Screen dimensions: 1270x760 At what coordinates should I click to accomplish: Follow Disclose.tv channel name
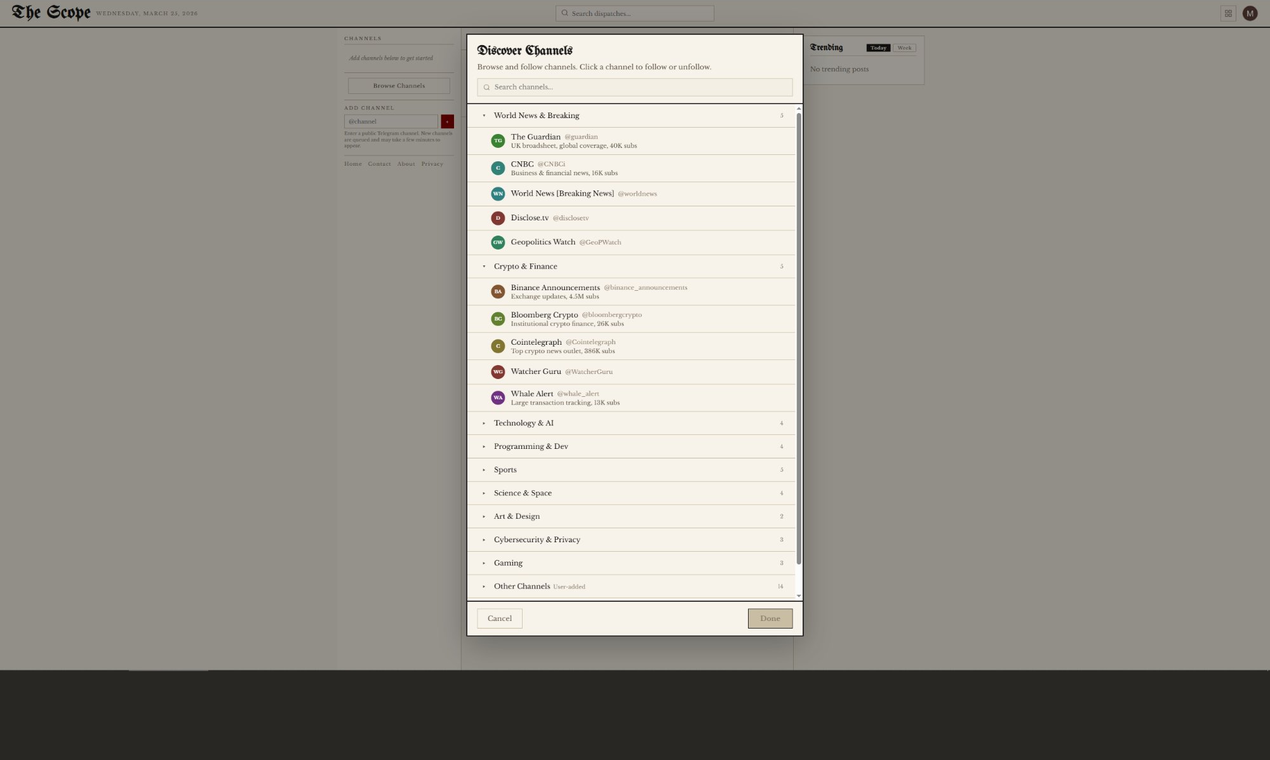coord(529,218)
